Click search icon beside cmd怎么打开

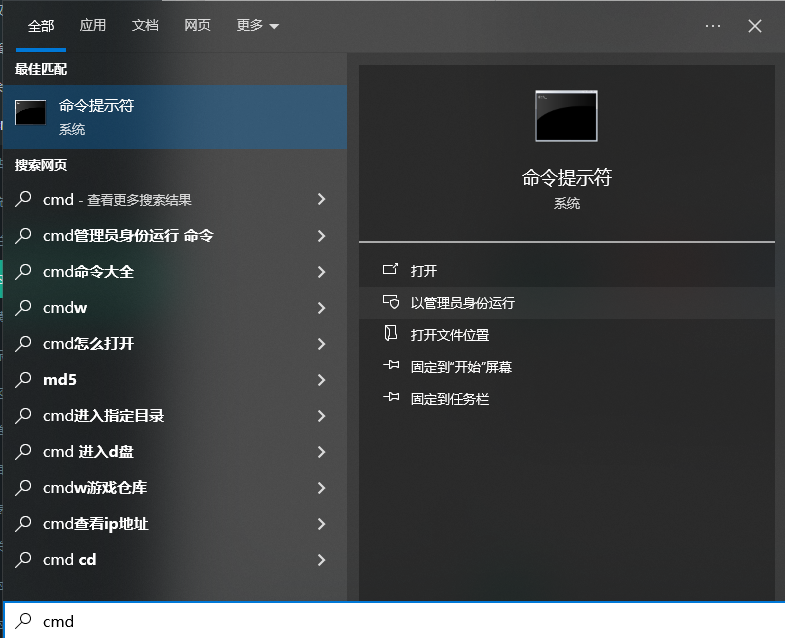click(x=23, y=344)
